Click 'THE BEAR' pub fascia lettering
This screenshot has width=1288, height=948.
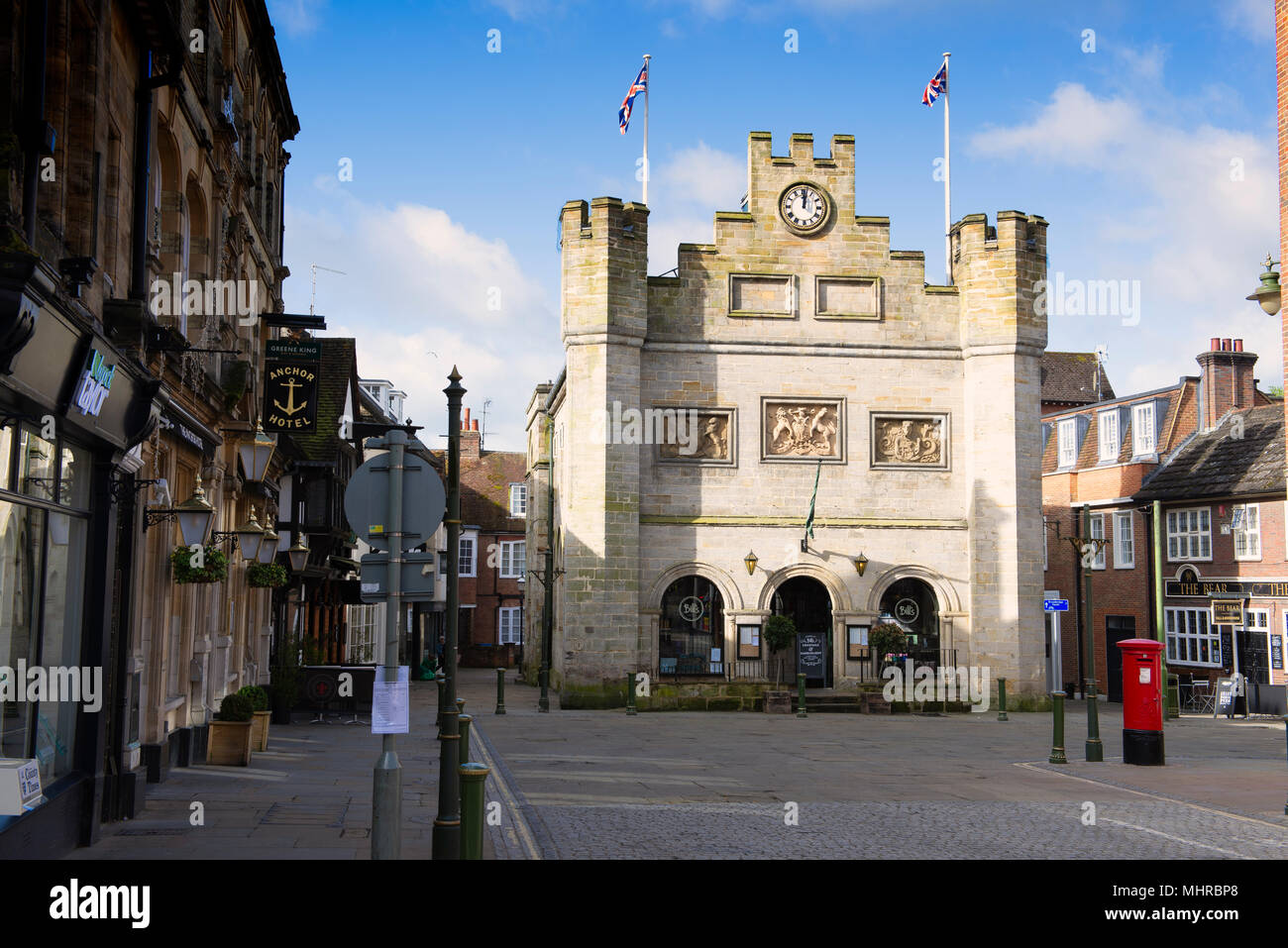1201,588
